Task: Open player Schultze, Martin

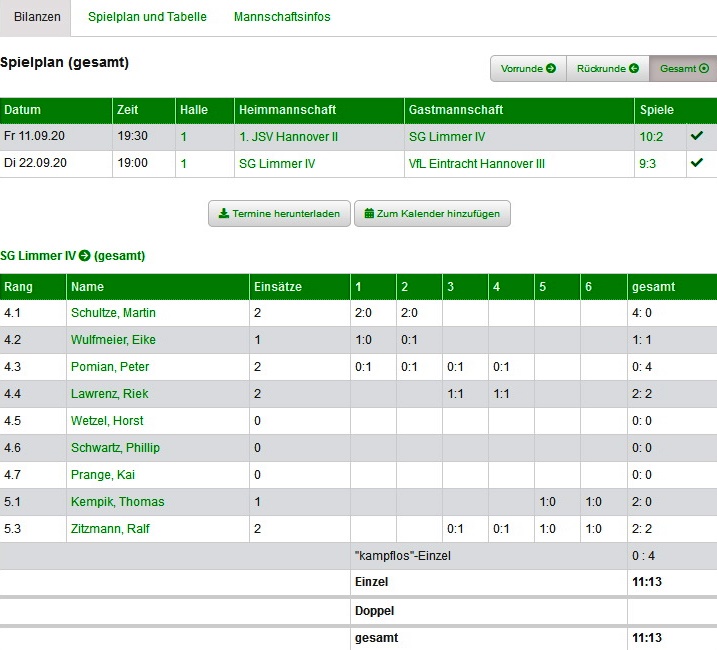Action: click(x=113, y=313)
